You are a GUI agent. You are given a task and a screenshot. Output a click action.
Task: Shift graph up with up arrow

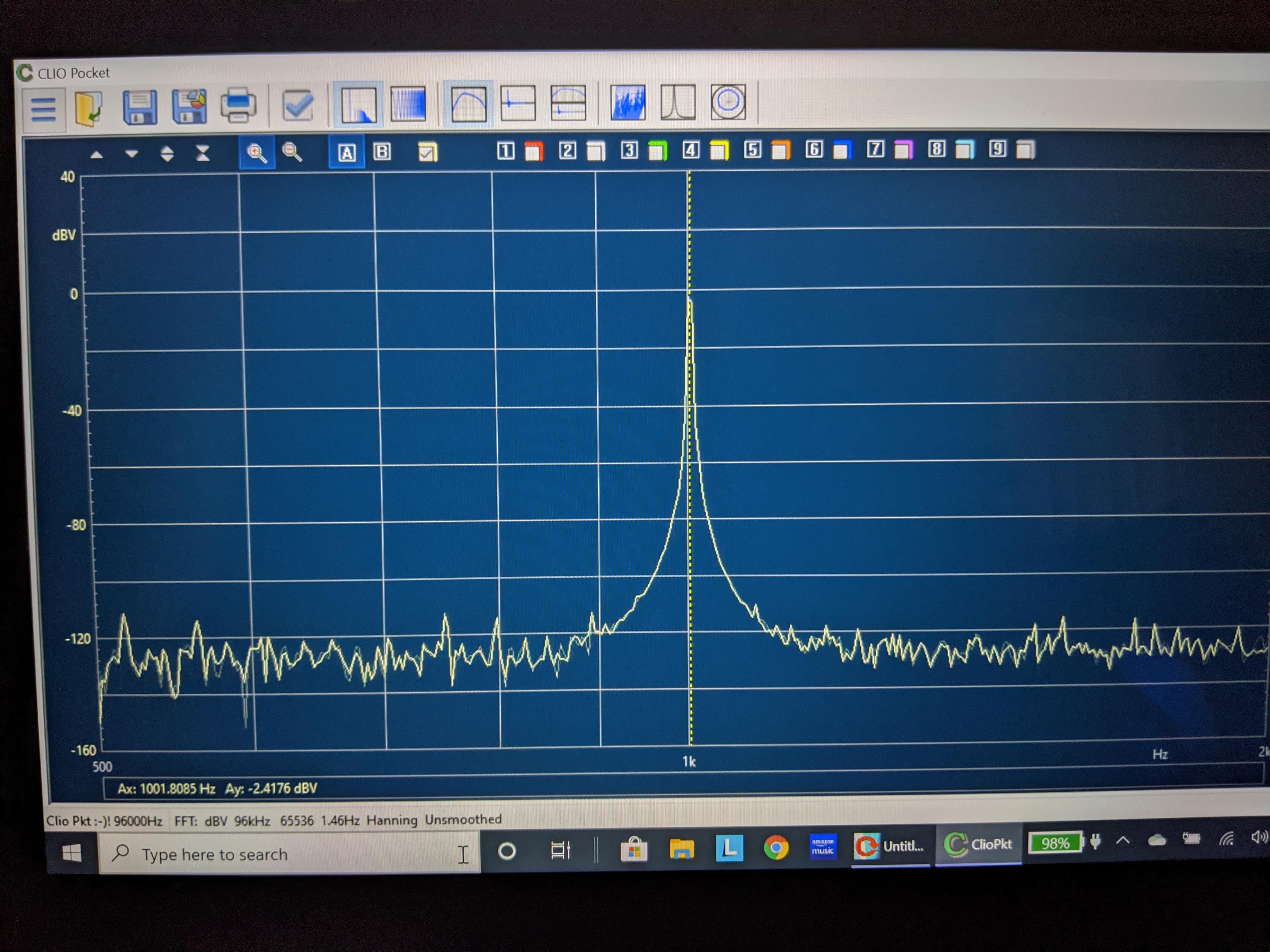(x=97, y=154)
